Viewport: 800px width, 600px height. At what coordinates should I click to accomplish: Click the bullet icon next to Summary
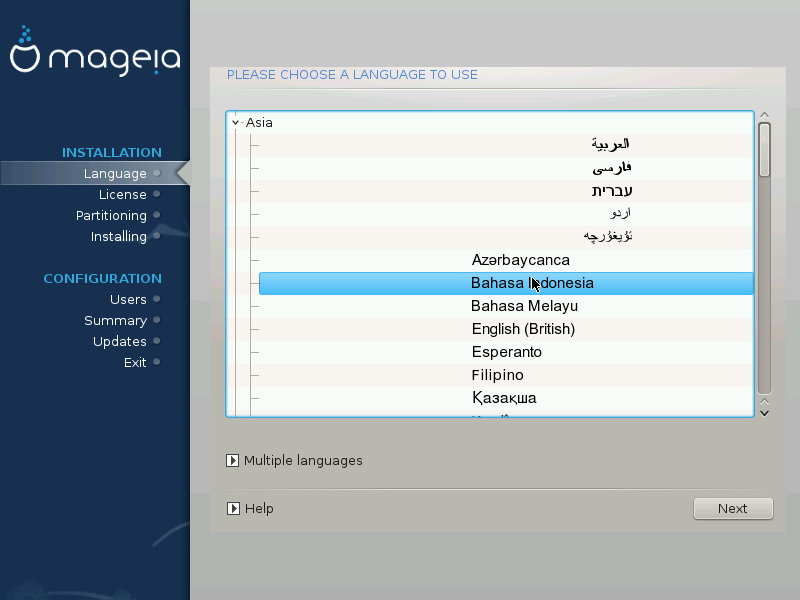pos(157,321)
